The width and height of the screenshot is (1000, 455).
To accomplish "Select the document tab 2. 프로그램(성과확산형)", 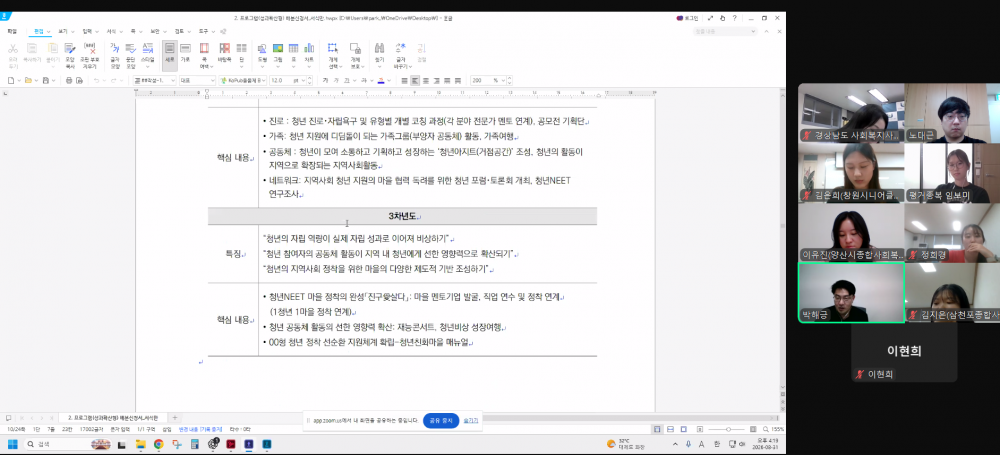I will tap(112, 417).
